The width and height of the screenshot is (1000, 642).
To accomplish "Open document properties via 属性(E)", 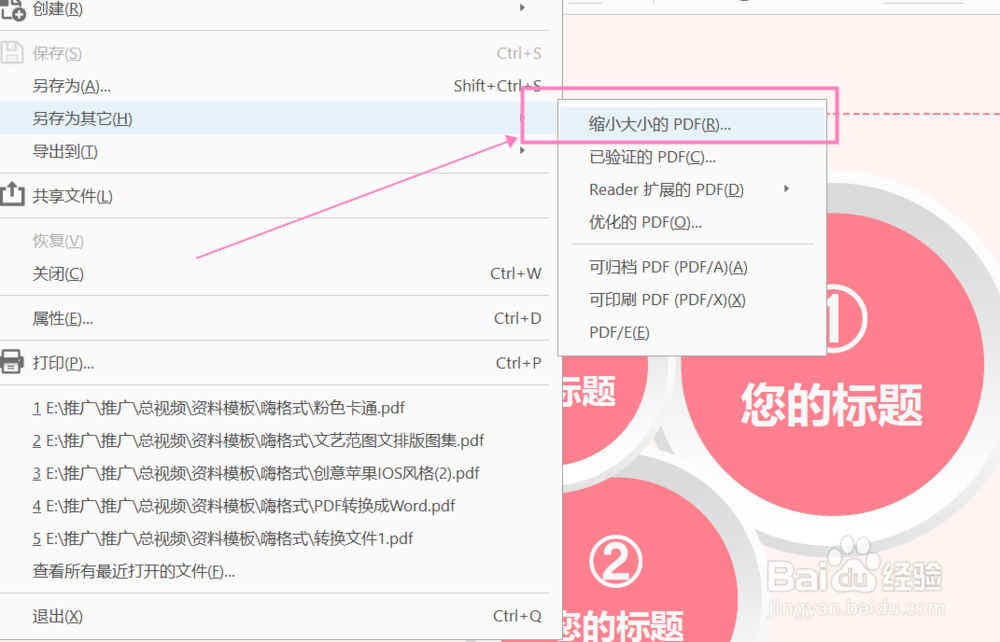I will 59,319.
